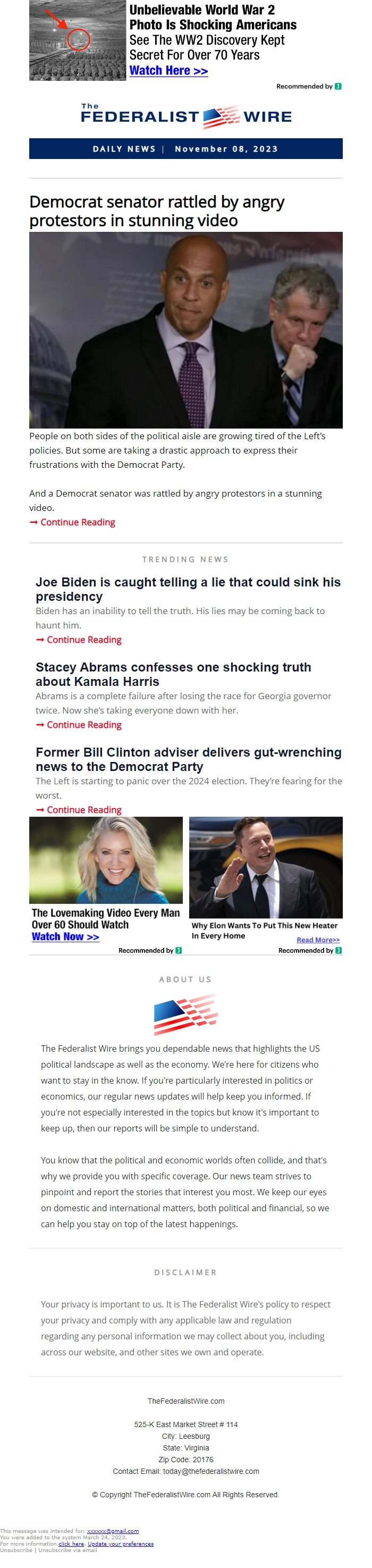Click 'Update your preferences' footer link
The image size is (372, 1568).
pyautogui.click(x=121, y=1544)
